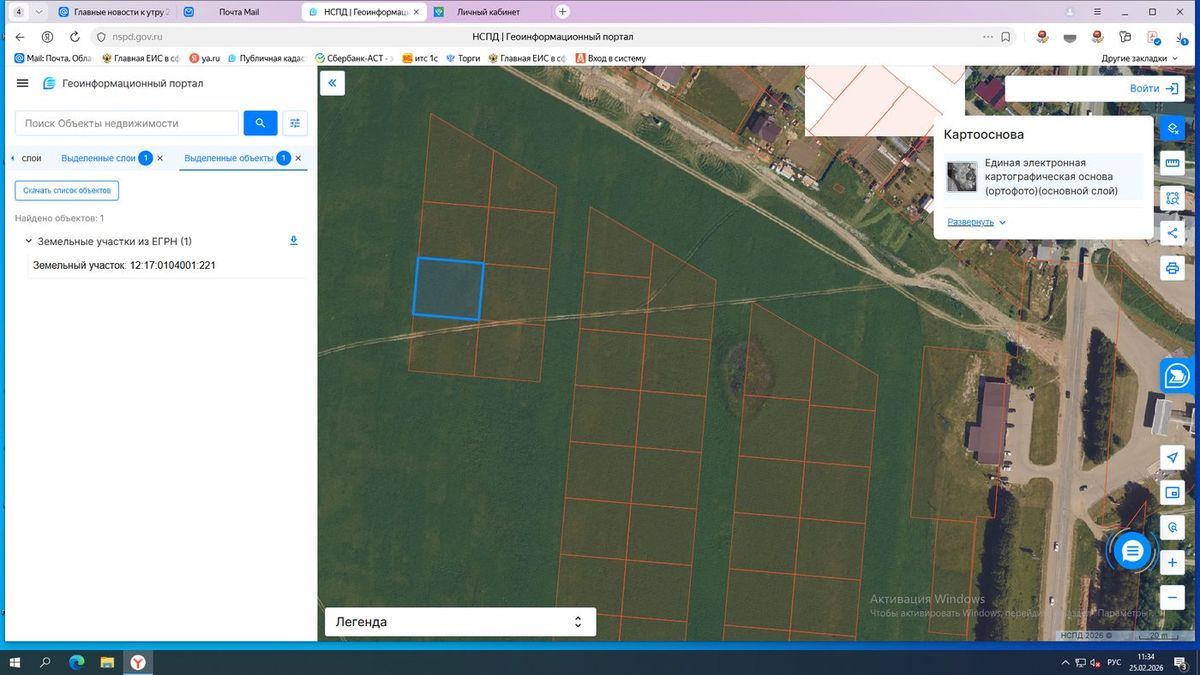Click the Войти login button
Viewport: 1200px width, 675px height.
click(1153, 89)
